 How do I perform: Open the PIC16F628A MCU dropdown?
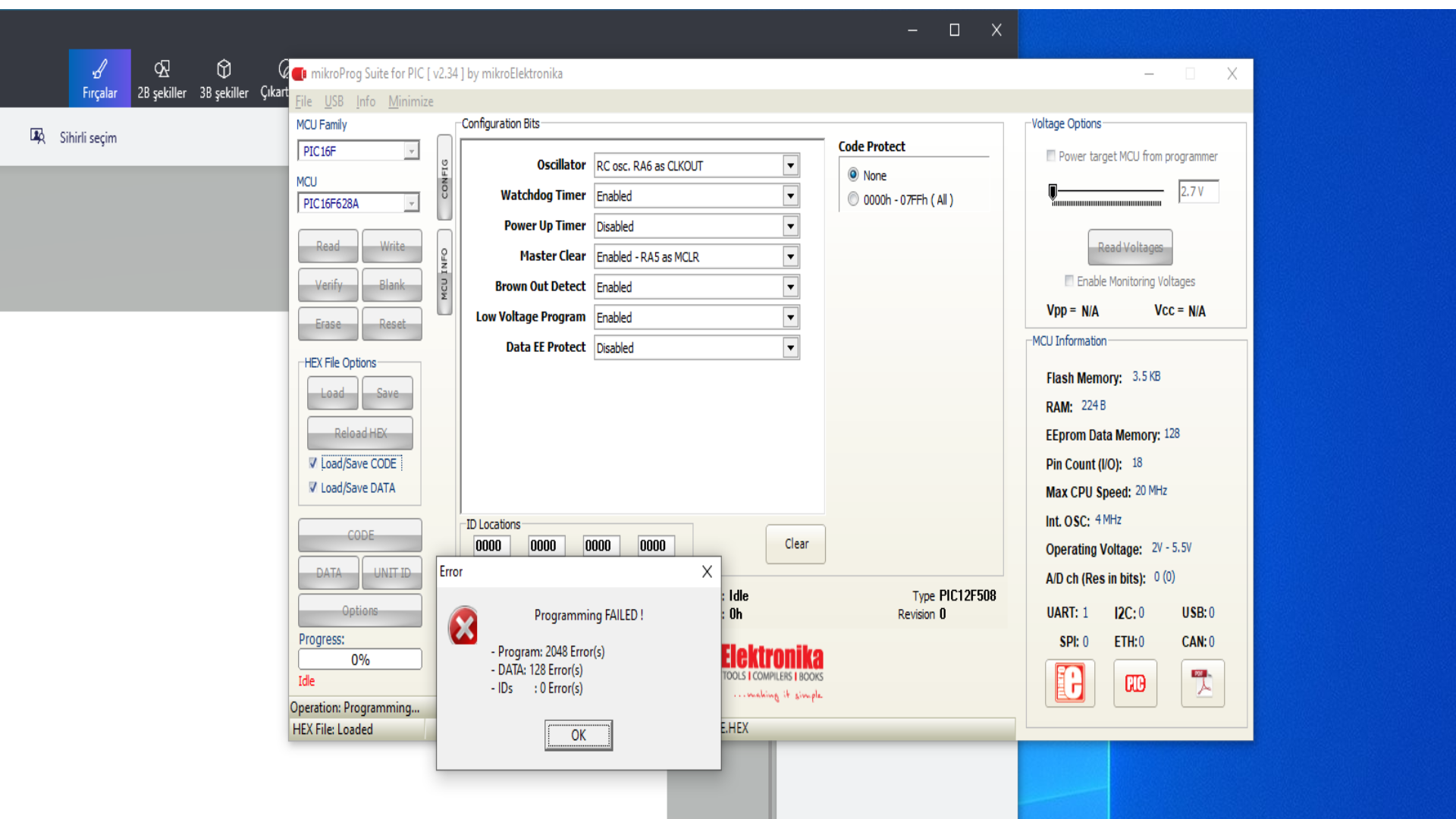click(x=411, y=203)
